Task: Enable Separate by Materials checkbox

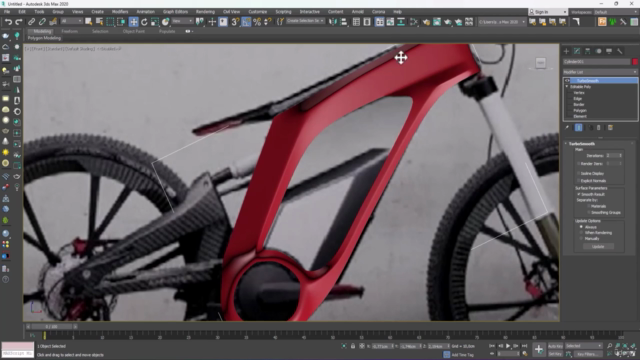Action: point(588,206)
